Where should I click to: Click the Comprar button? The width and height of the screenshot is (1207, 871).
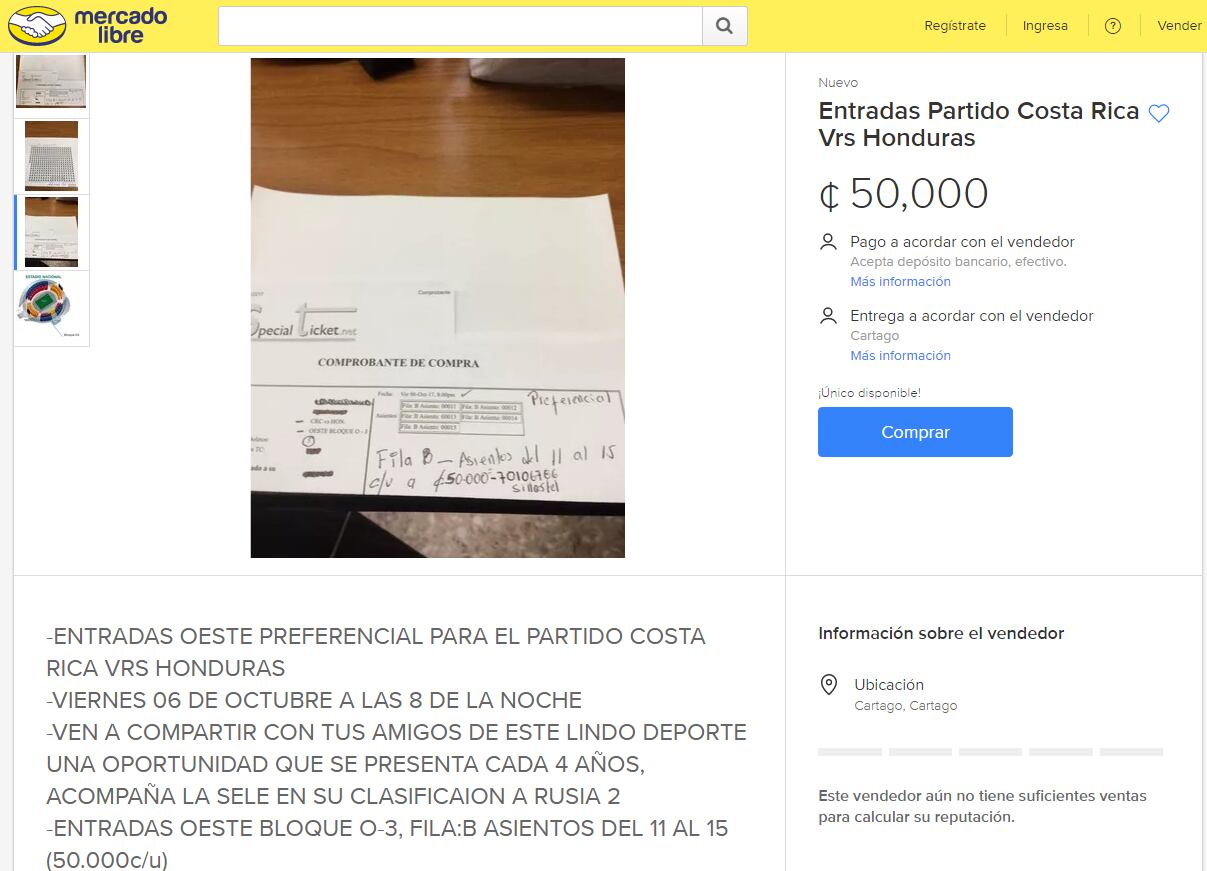(x=915, y=432)
